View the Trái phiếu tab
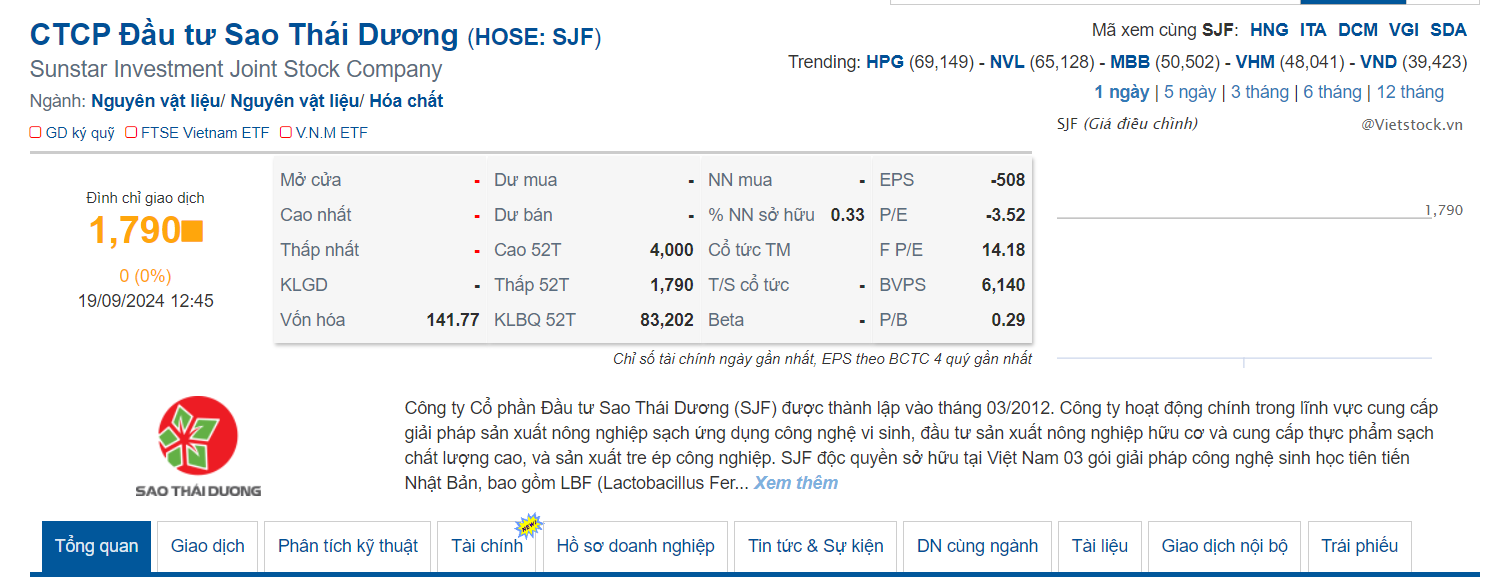1510x582 pixels. [x=1359, y=546]
